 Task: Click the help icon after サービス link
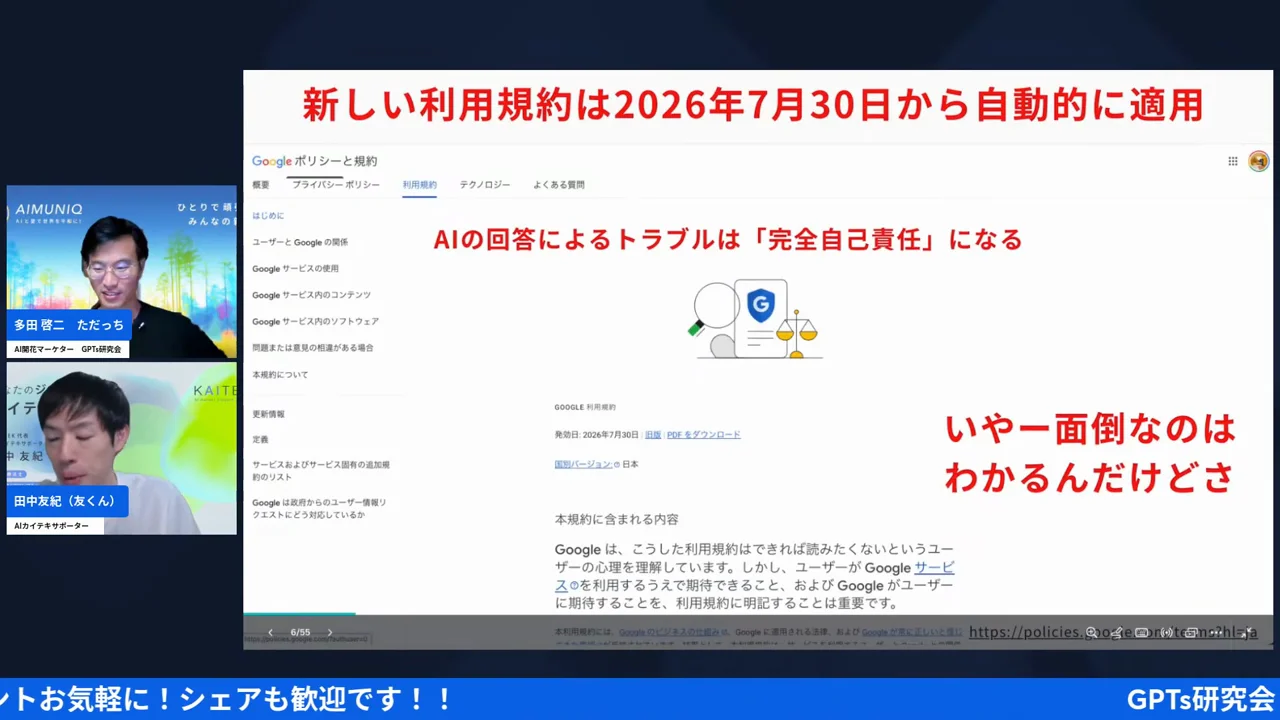[x=574, y=586]
